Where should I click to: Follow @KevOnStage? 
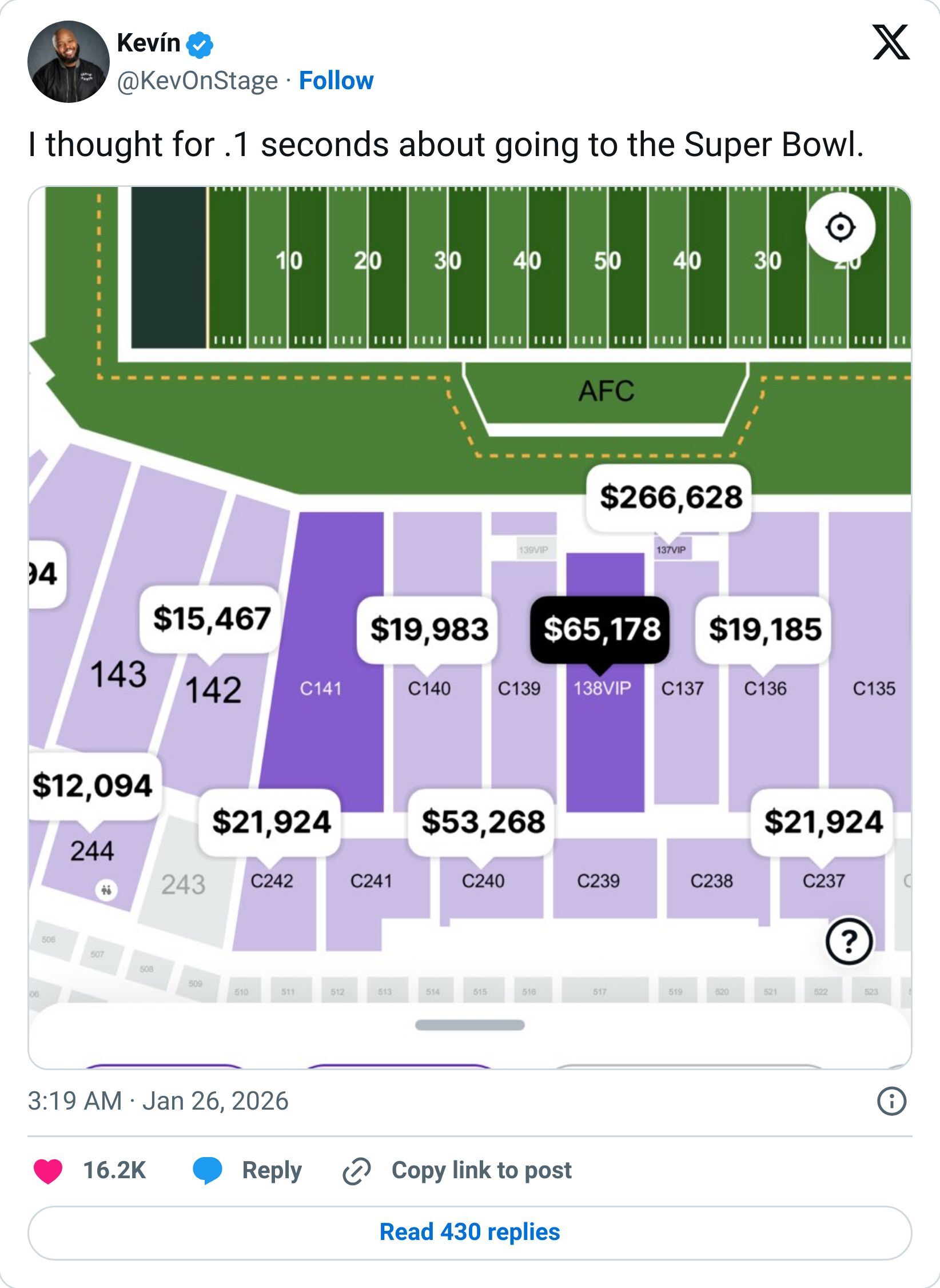pyautogui.click(x=336, y=81)
